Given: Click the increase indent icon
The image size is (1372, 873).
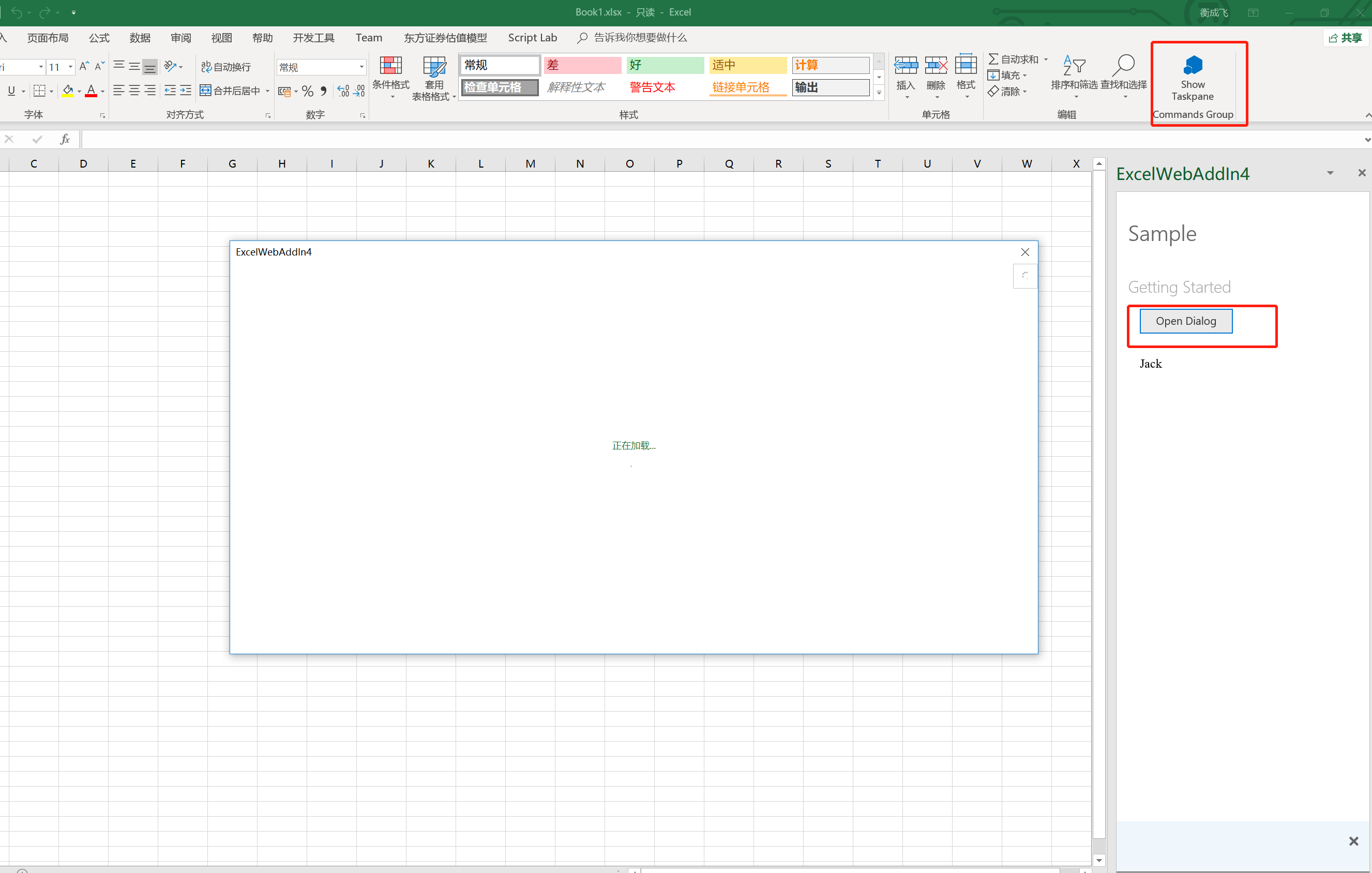Looking at the screenshot, I should pyautogui.click(x=185, y=91).
